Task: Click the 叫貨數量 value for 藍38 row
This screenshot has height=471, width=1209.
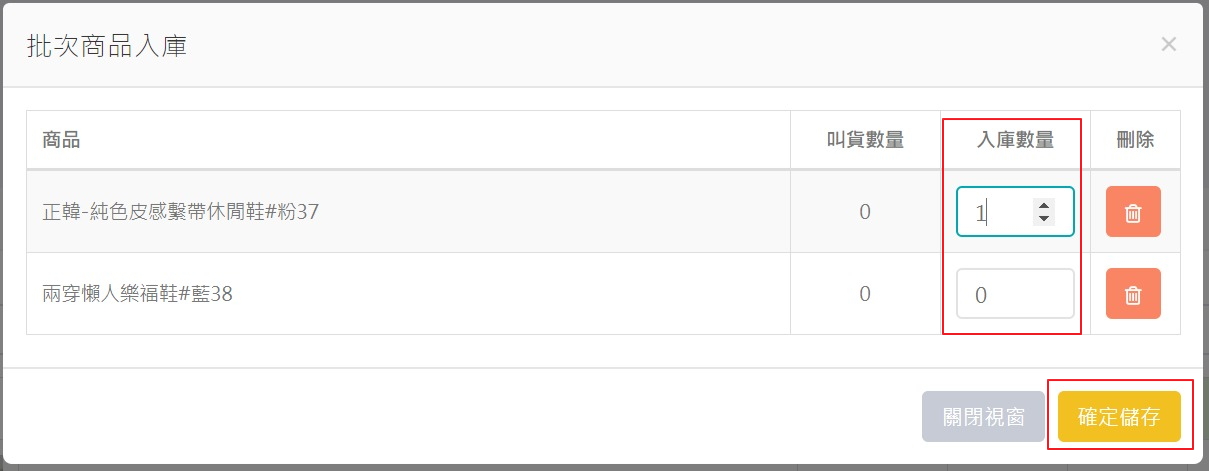Action: [865, 294]
